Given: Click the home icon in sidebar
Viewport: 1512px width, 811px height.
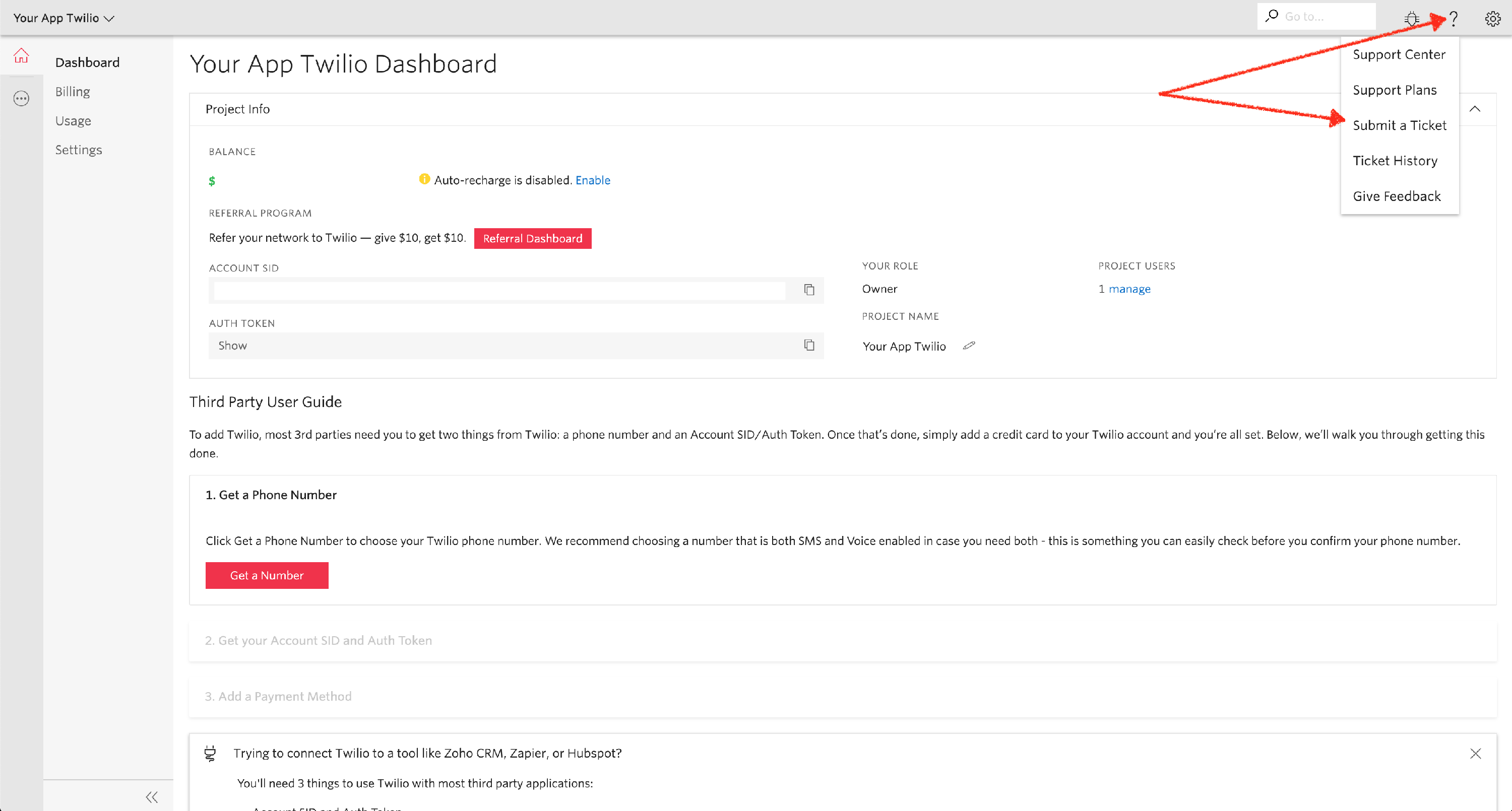Looking at the screenshot, I should (21, 56).
